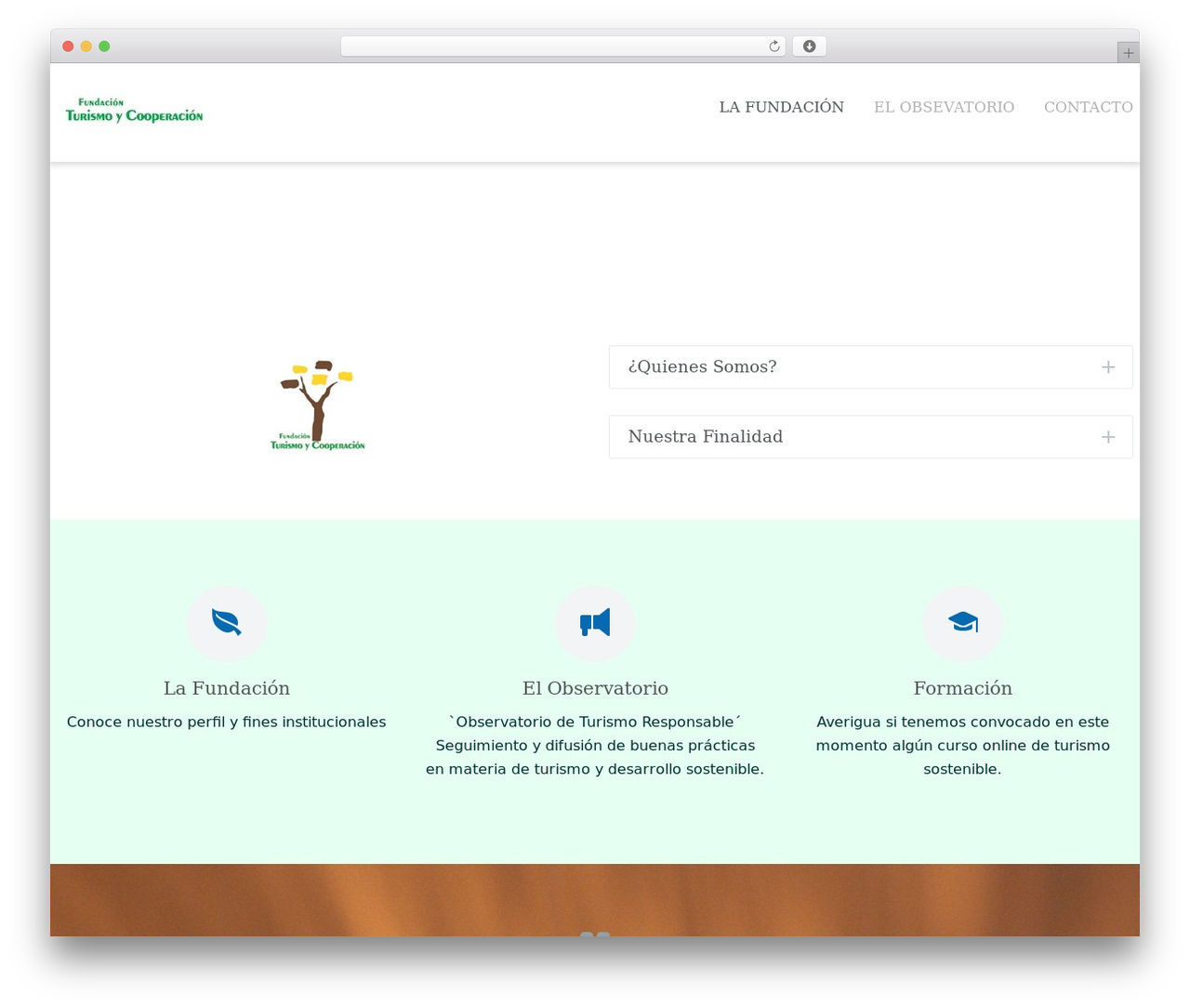Click the text '`Observatorio de Turismo Responsable´'
Viewport: 1190px width, 1008px height.
click(595, 722)
